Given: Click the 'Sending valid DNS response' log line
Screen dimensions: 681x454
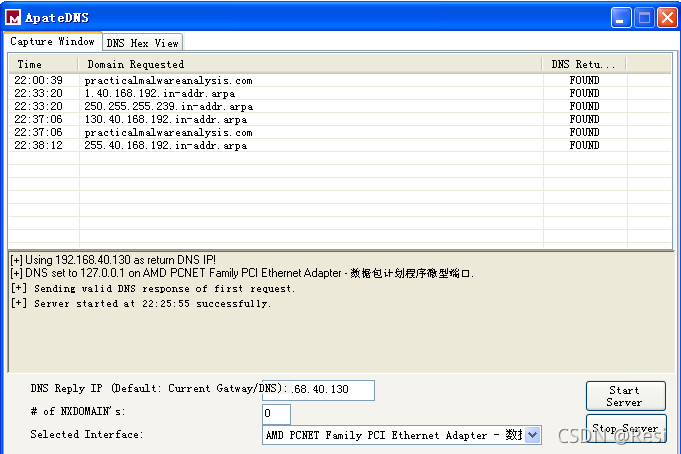Looking at the screenshot, I should (x=153, y=288).
